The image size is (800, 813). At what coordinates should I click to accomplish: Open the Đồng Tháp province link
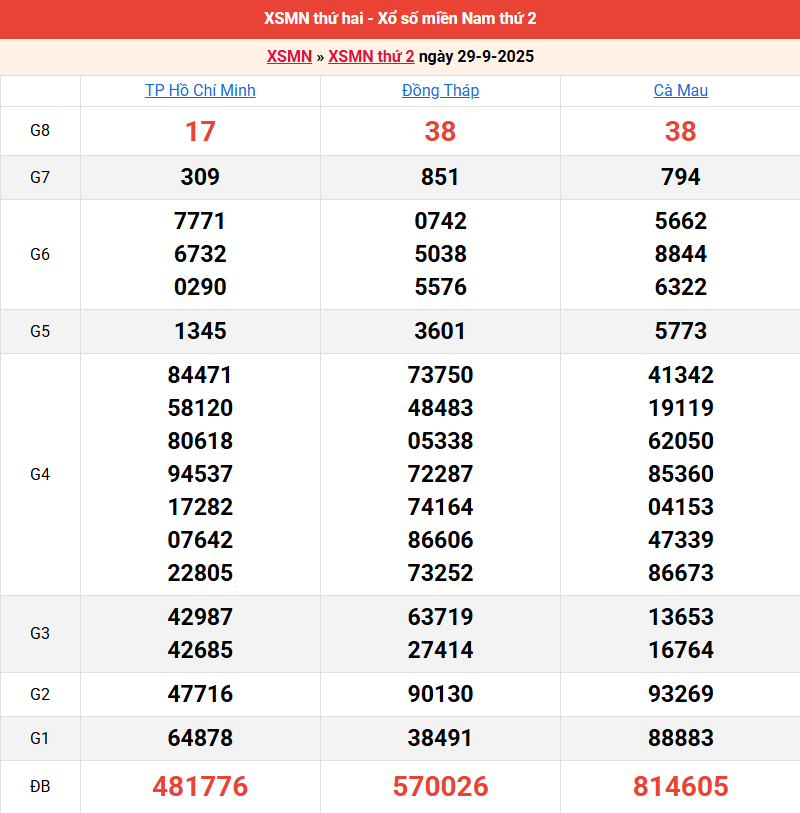[440, 90]
